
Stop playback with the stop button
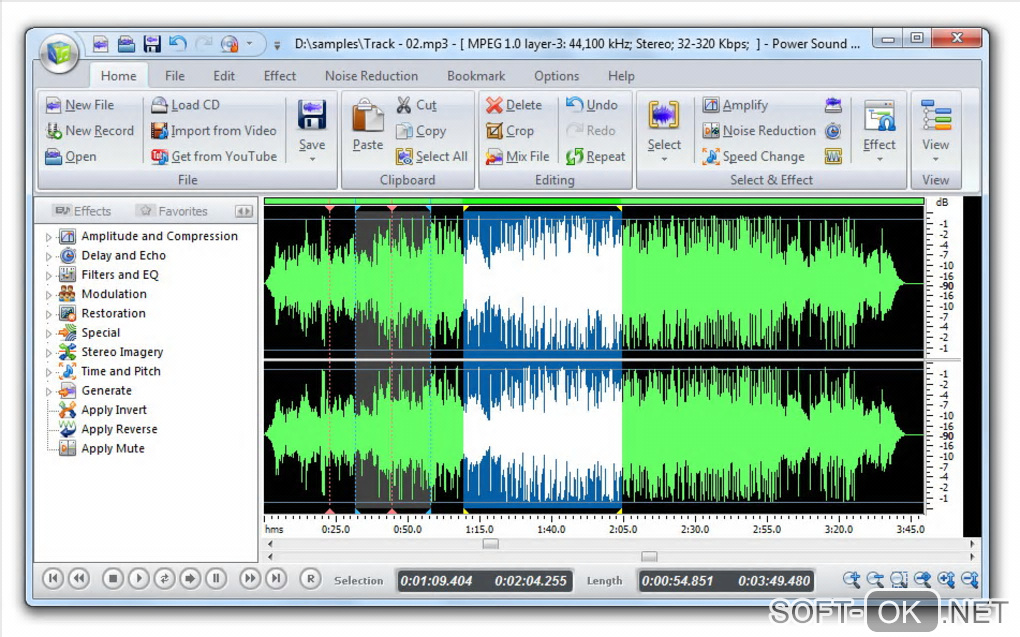coord(113,578)
